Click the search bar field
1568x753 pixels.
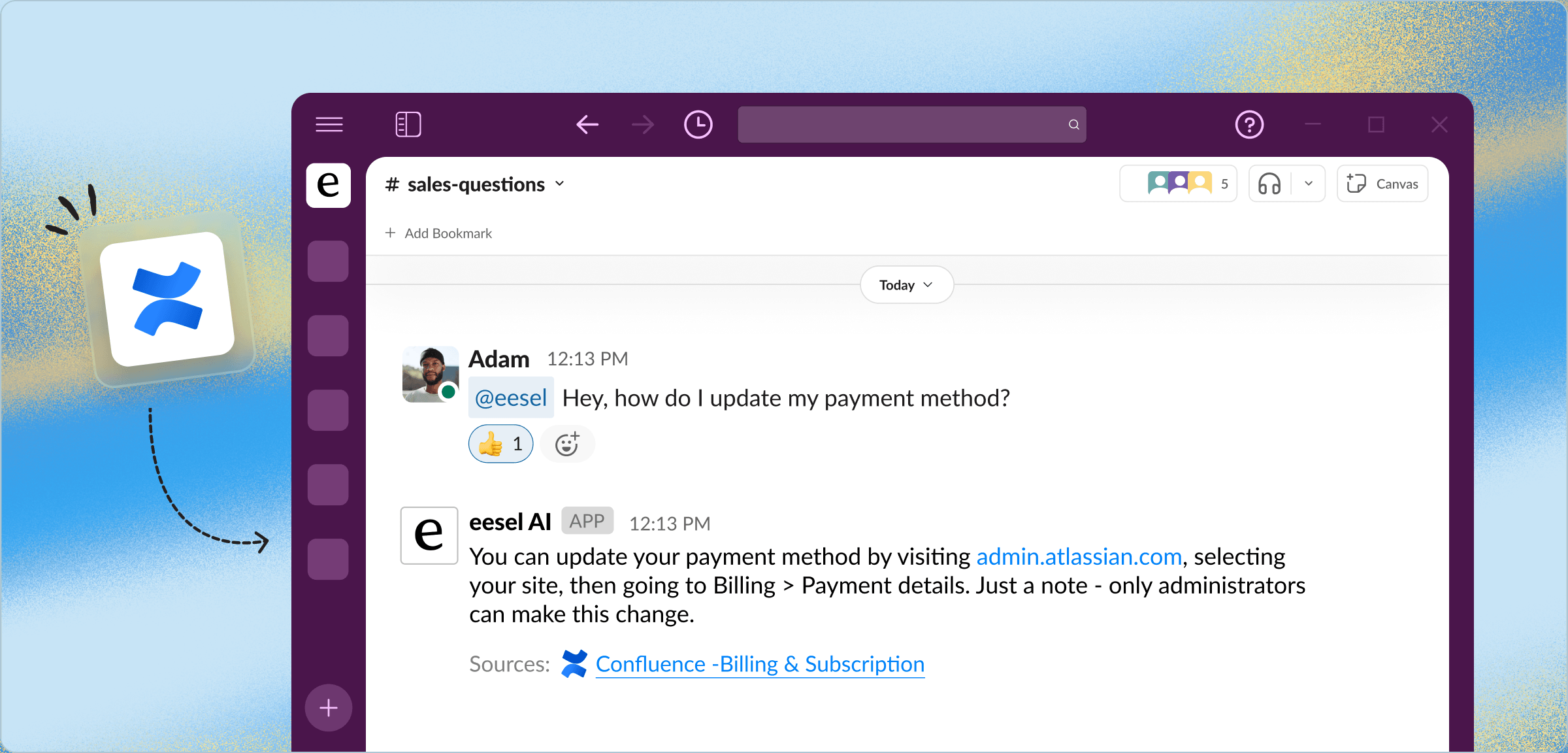pos(912,124)
